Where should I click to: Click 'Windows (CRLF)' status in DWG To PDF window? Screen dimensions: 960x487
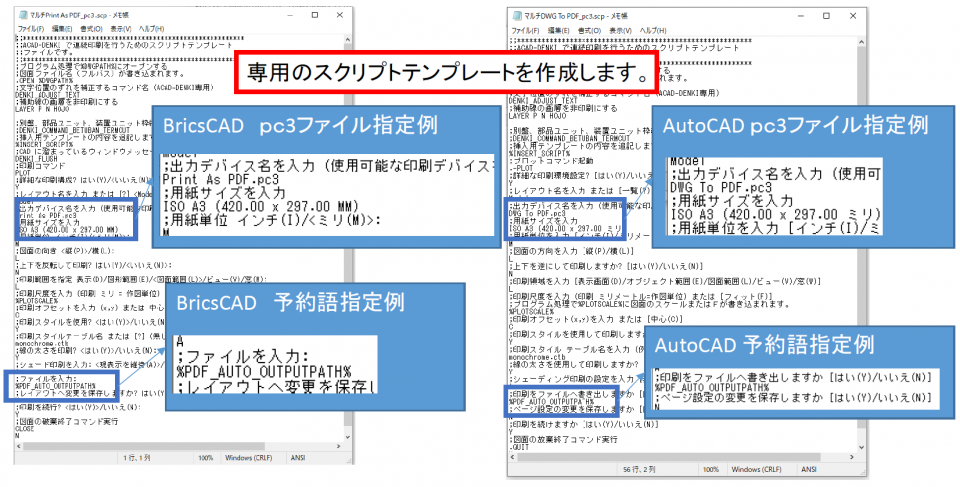pos(758,469)
